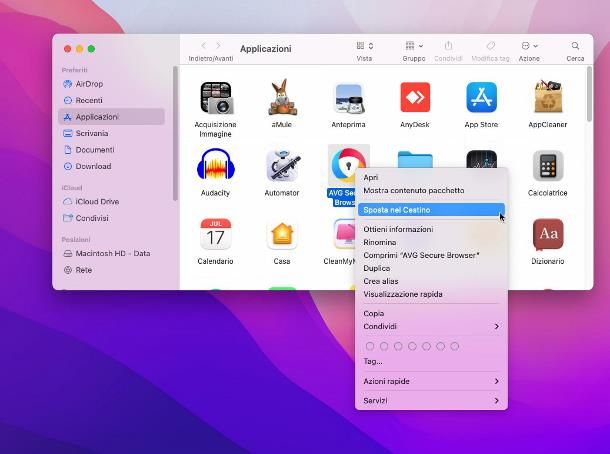Choose Ottieni informazioni

(x=431, y=230)
